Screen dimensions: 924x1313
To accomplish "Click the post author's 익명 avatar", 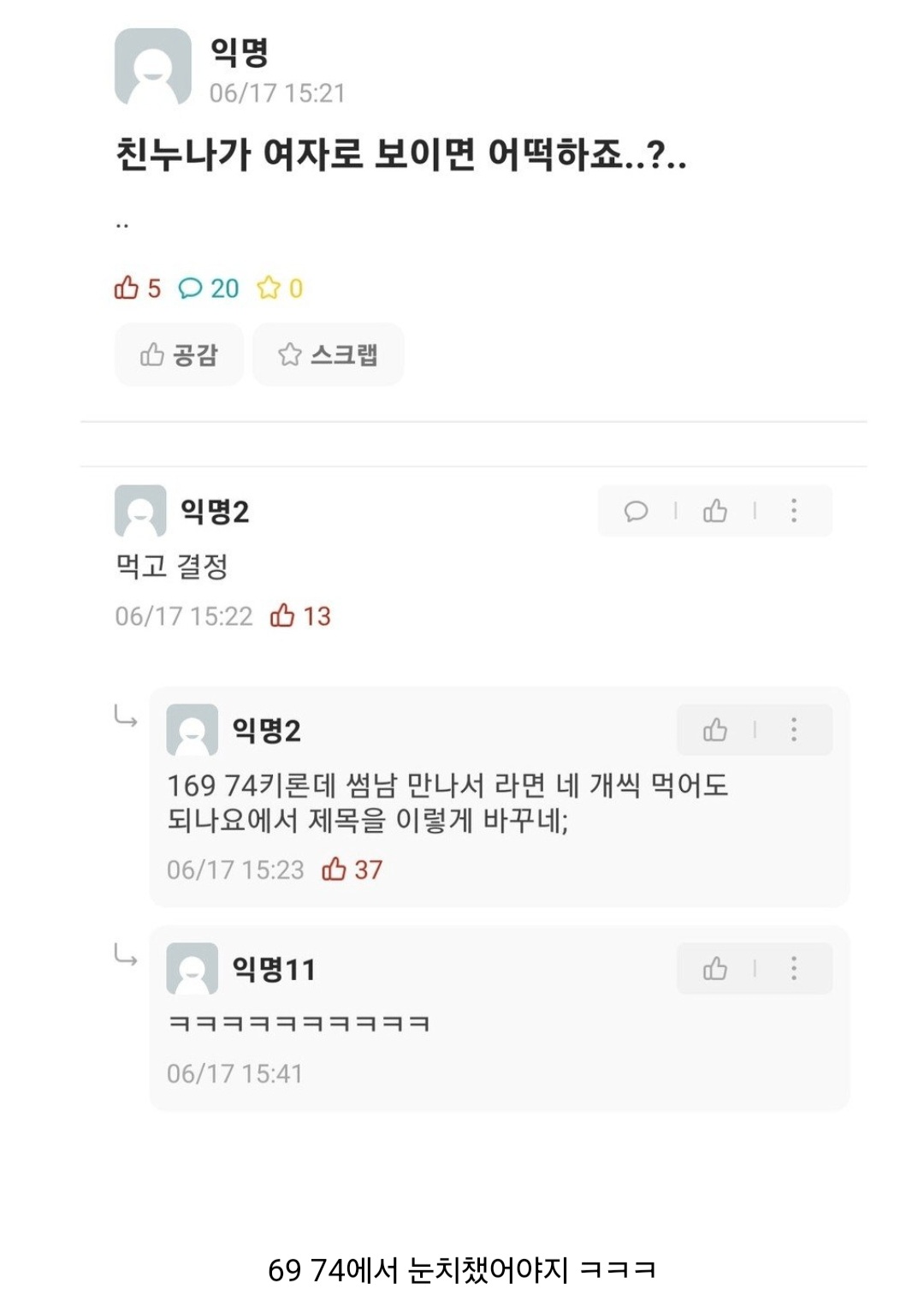I will pyautogui.click(x=153, y=67).
